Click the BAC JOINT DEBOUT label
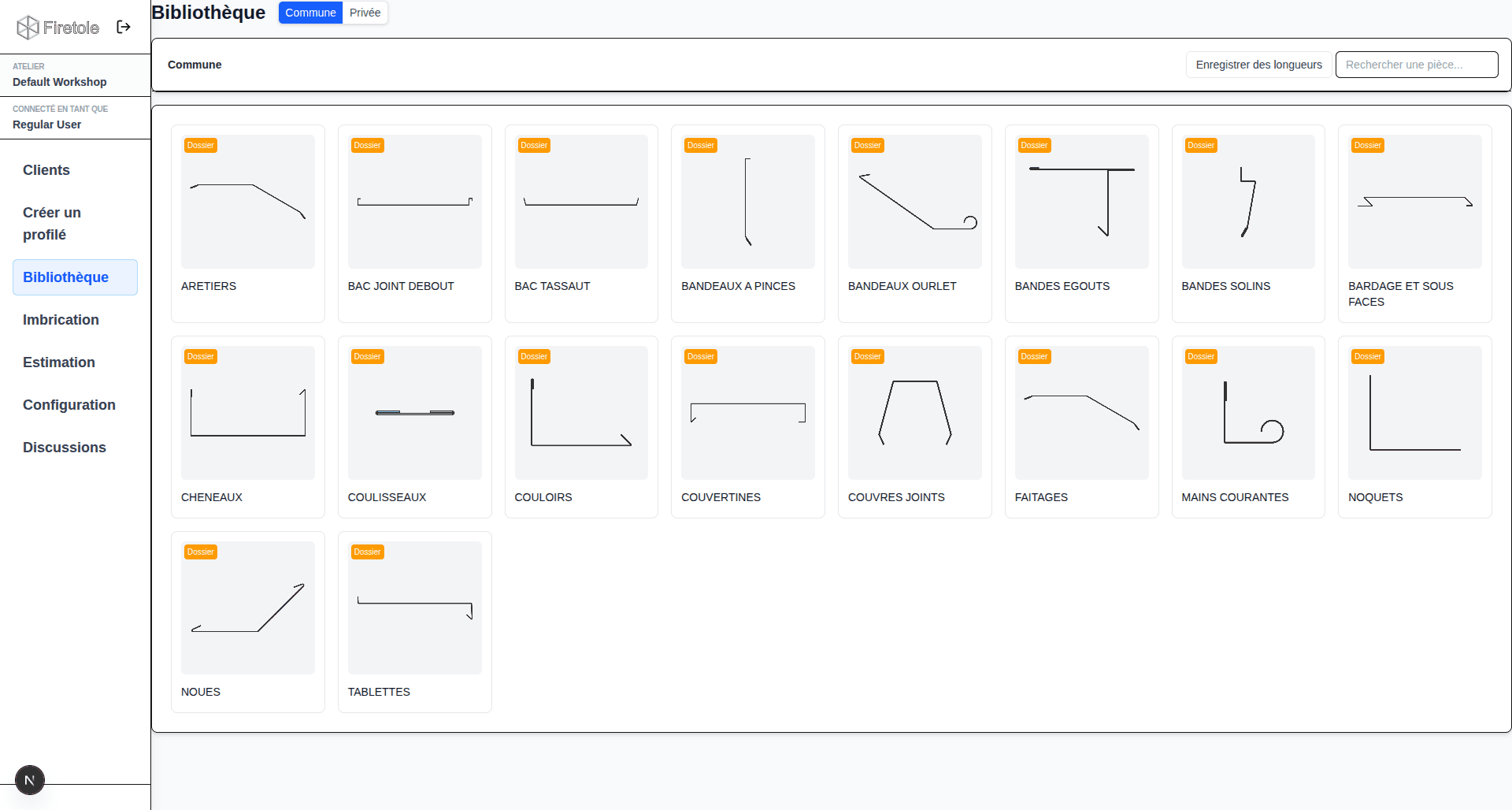The image size is (1512, 810). (401, 286)
